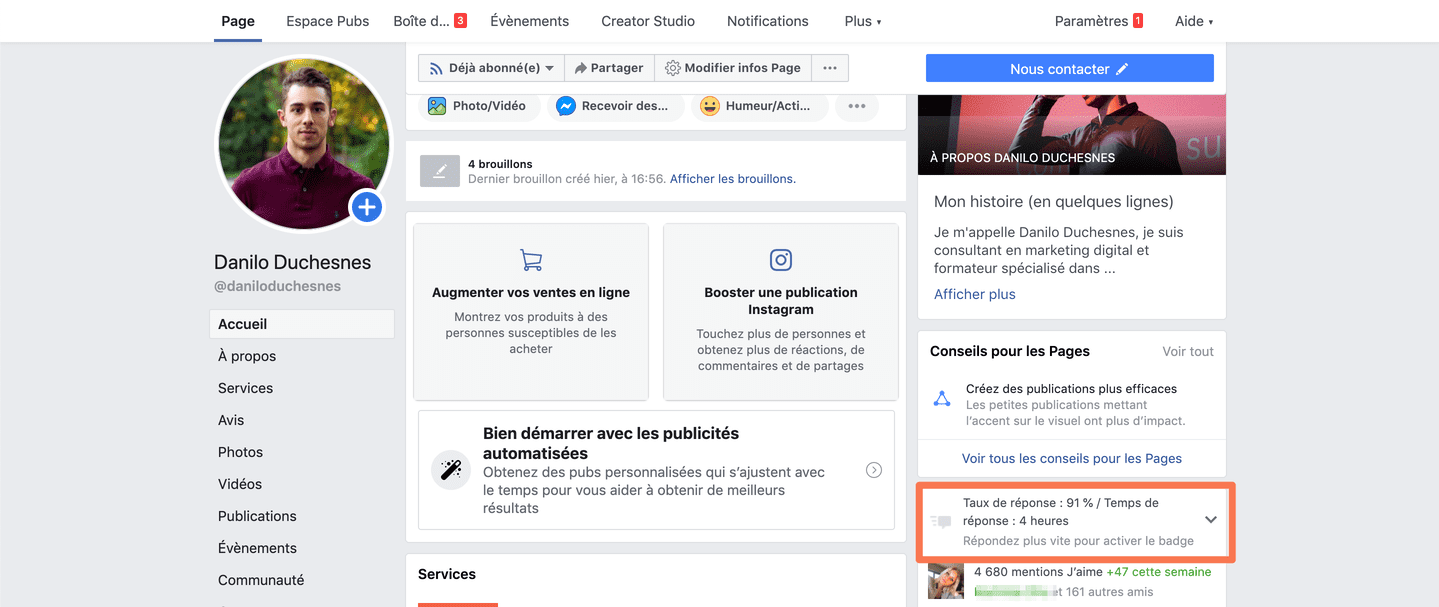Screen dimensions: 1439x607
Task: Expand the Plus menu in top bar
Action: click(863, 21)
